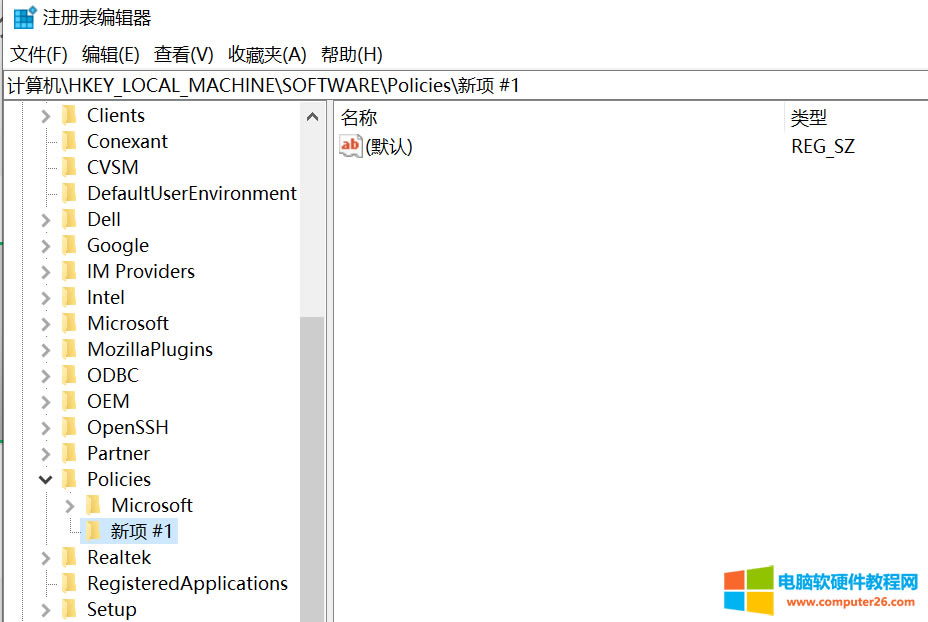Open the 文件(F) menu
Screen dimensions: 928x622
(x=39, y=54)
